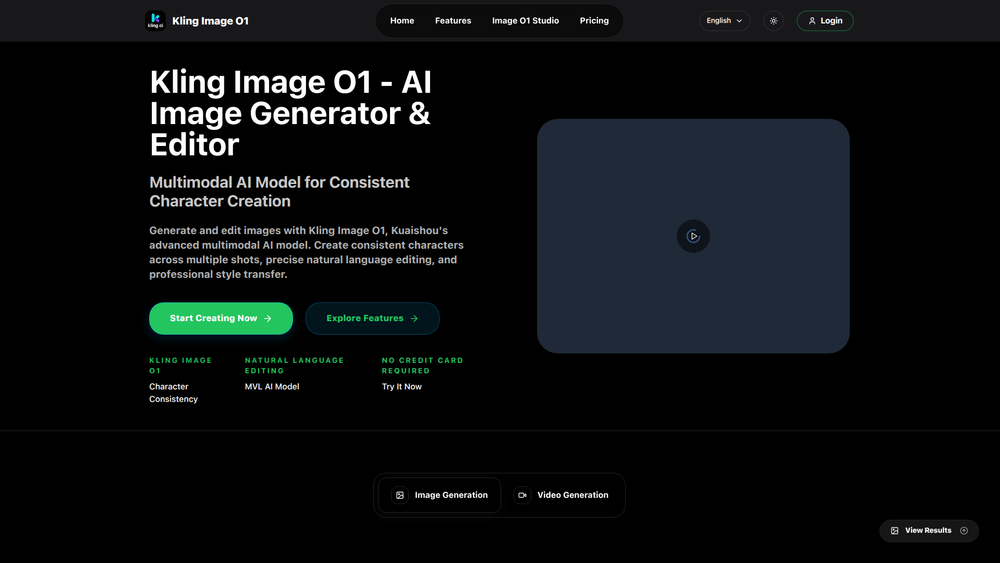
Task: Open Image O1 Studio page
Action: point(526,20)
